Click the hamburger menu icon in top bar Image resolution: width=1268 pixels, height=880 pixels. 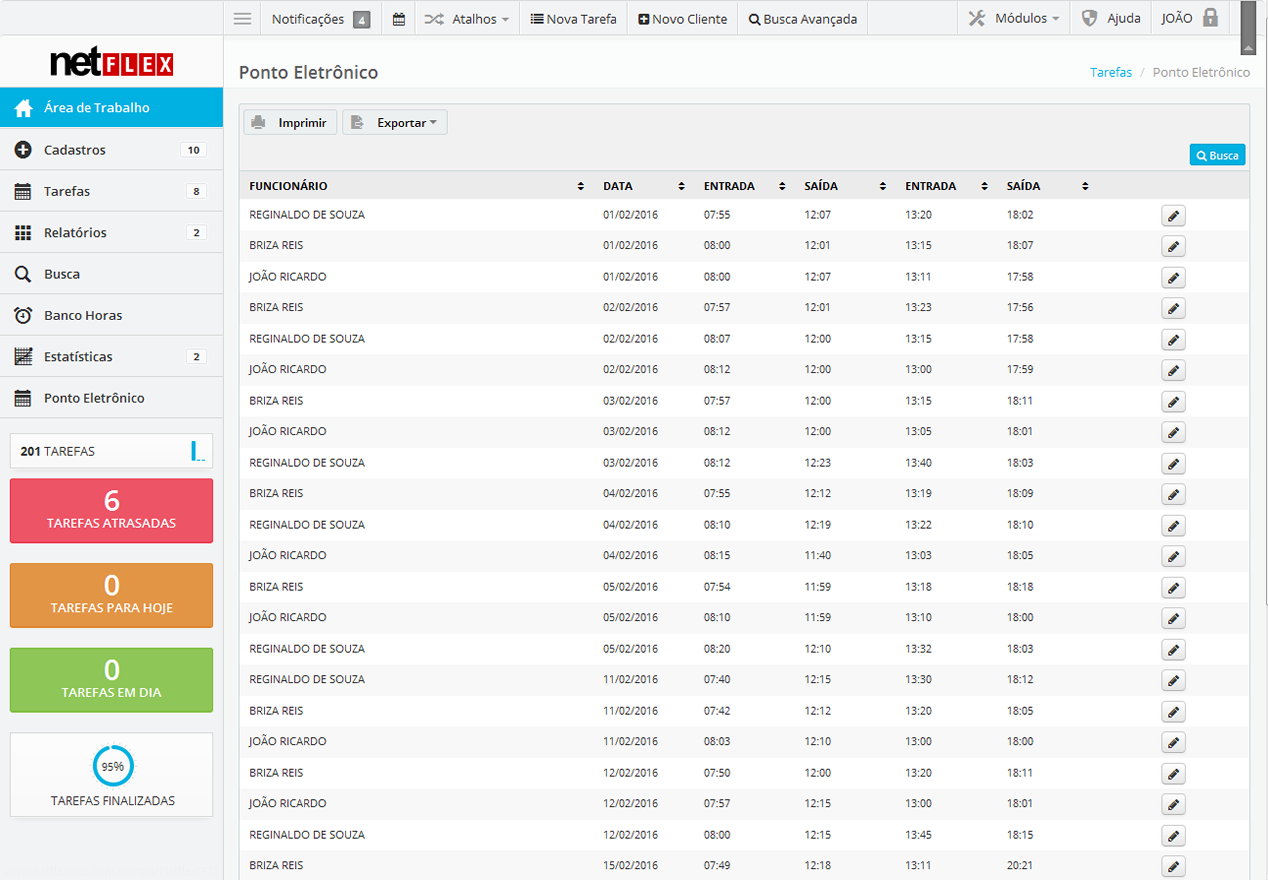coord(242,19)
